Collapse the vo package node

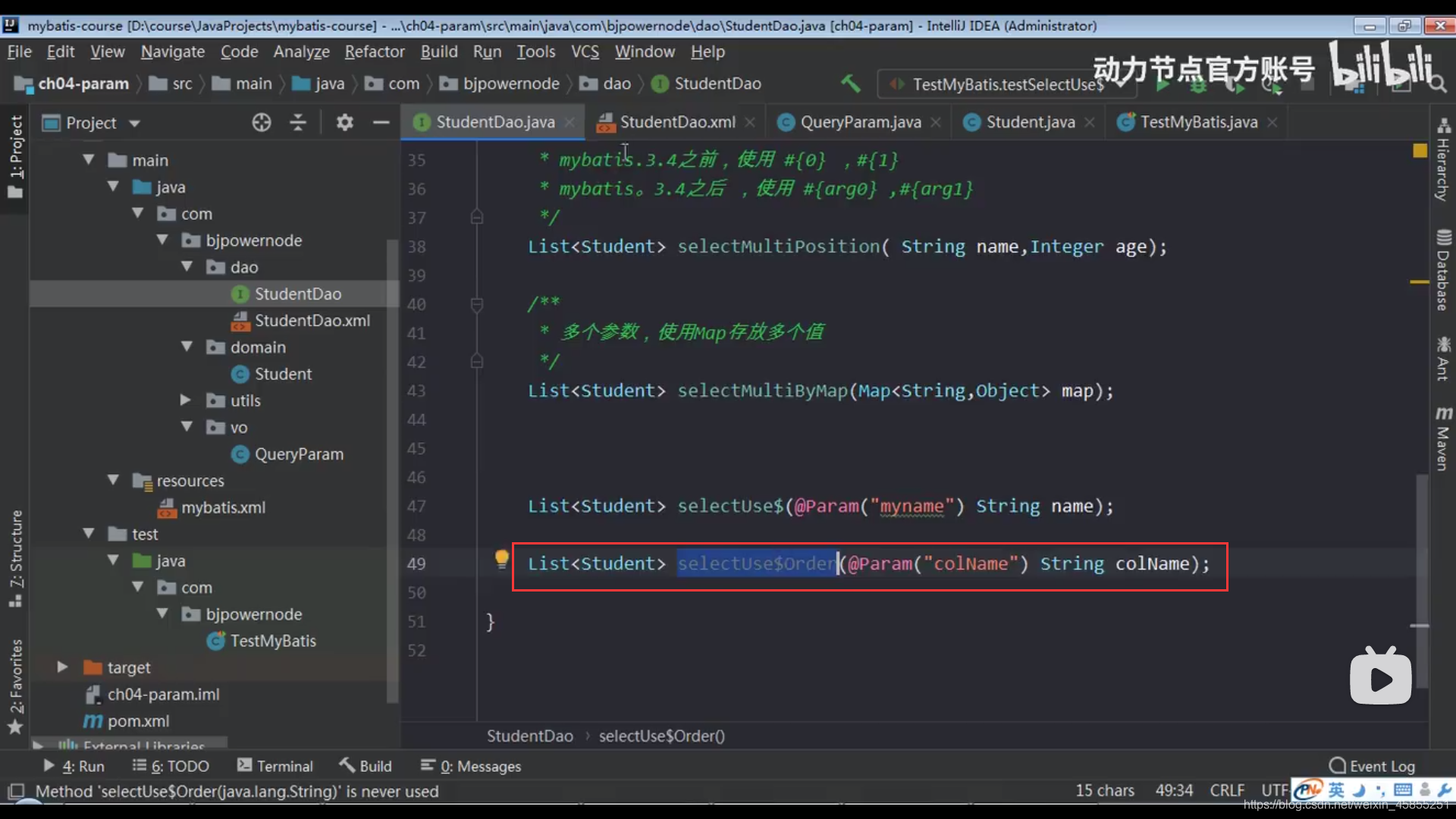pyautogui.click(x=187, y=427)
